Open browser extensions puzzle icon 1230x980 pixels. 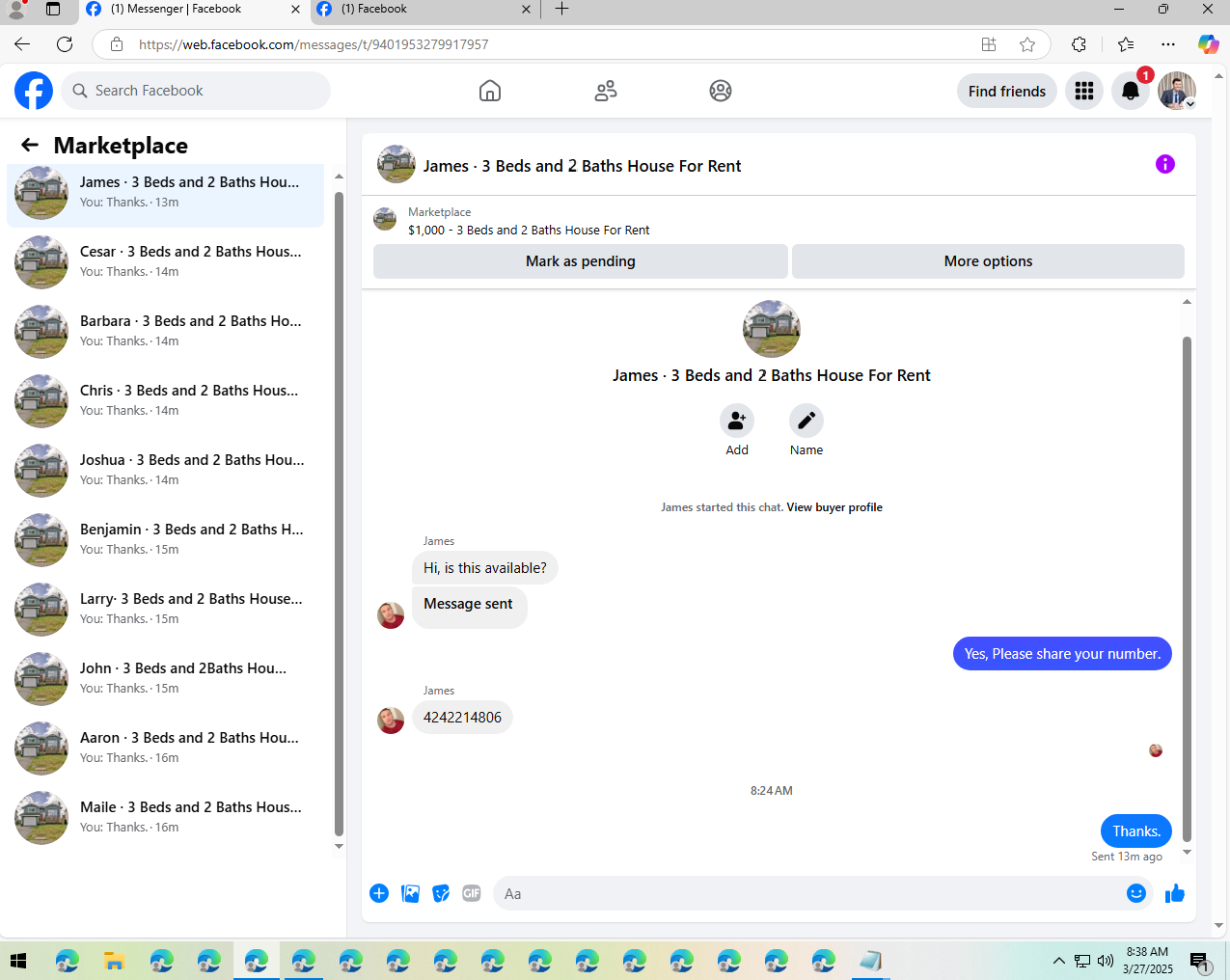1079,44
